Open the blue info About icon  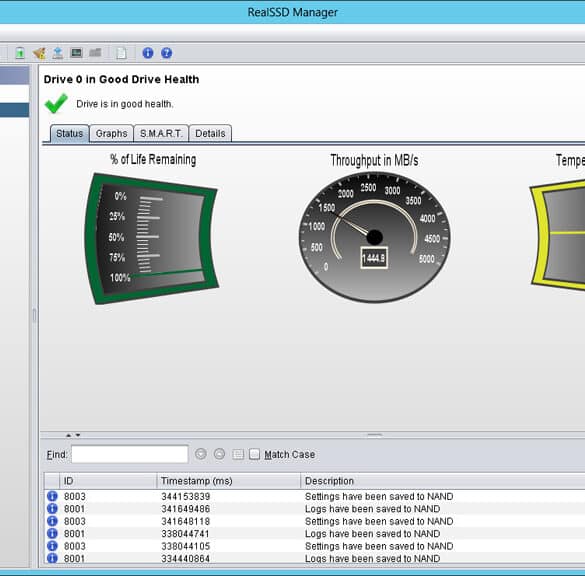tap(148, 53)
